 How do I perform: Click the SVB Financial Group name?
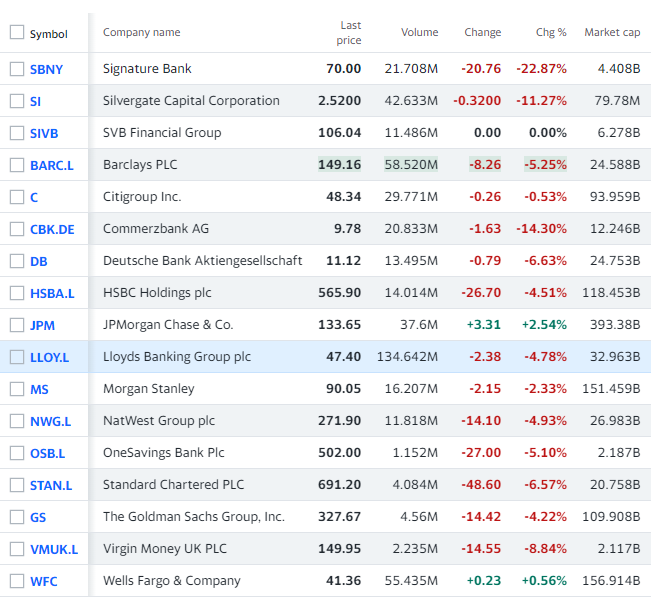(162, 132)
